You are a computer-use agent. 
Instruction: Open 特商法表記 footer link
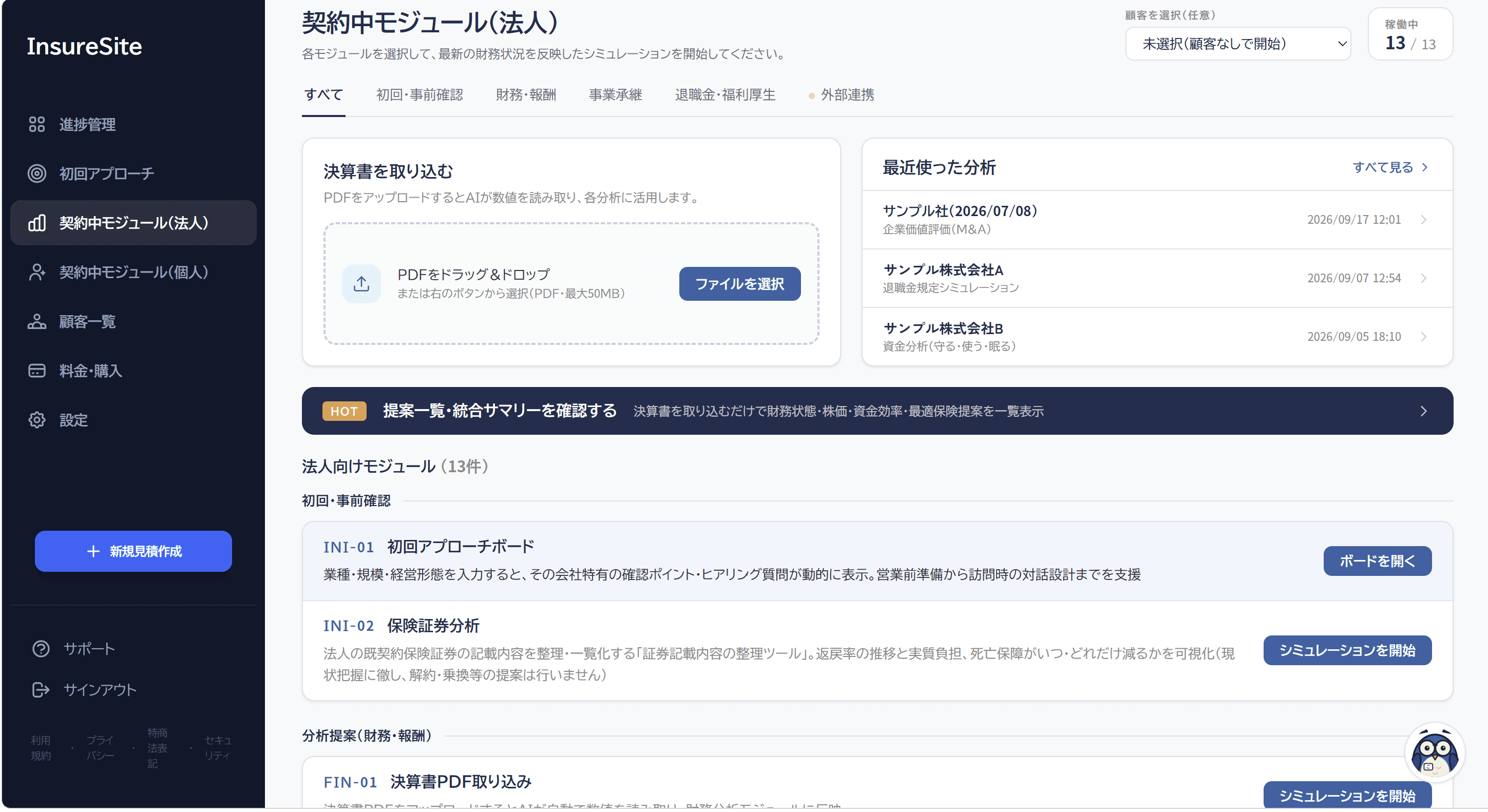click(x=158, y=748)
